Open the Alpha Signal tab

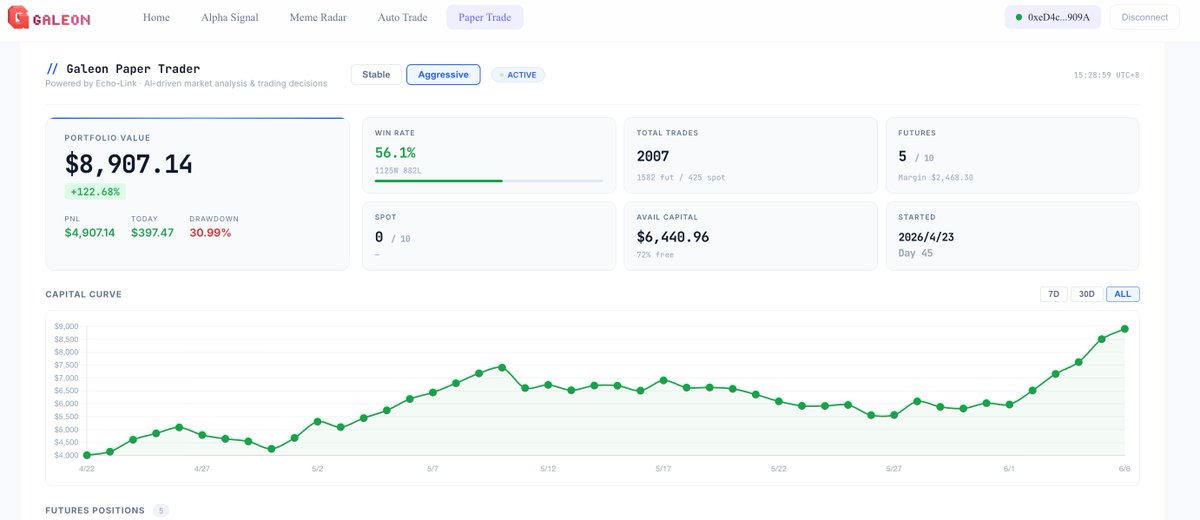229,18
